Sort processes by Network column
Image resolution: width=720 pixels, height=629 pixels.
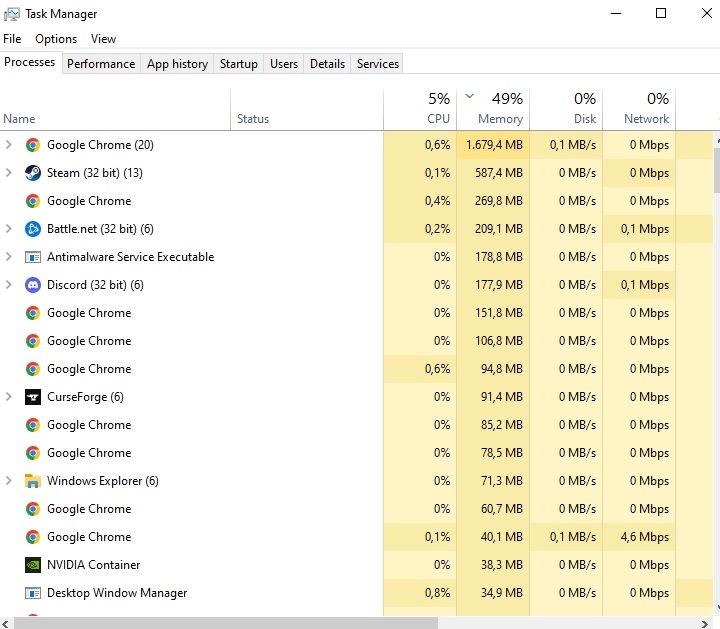tap(639, 110)
